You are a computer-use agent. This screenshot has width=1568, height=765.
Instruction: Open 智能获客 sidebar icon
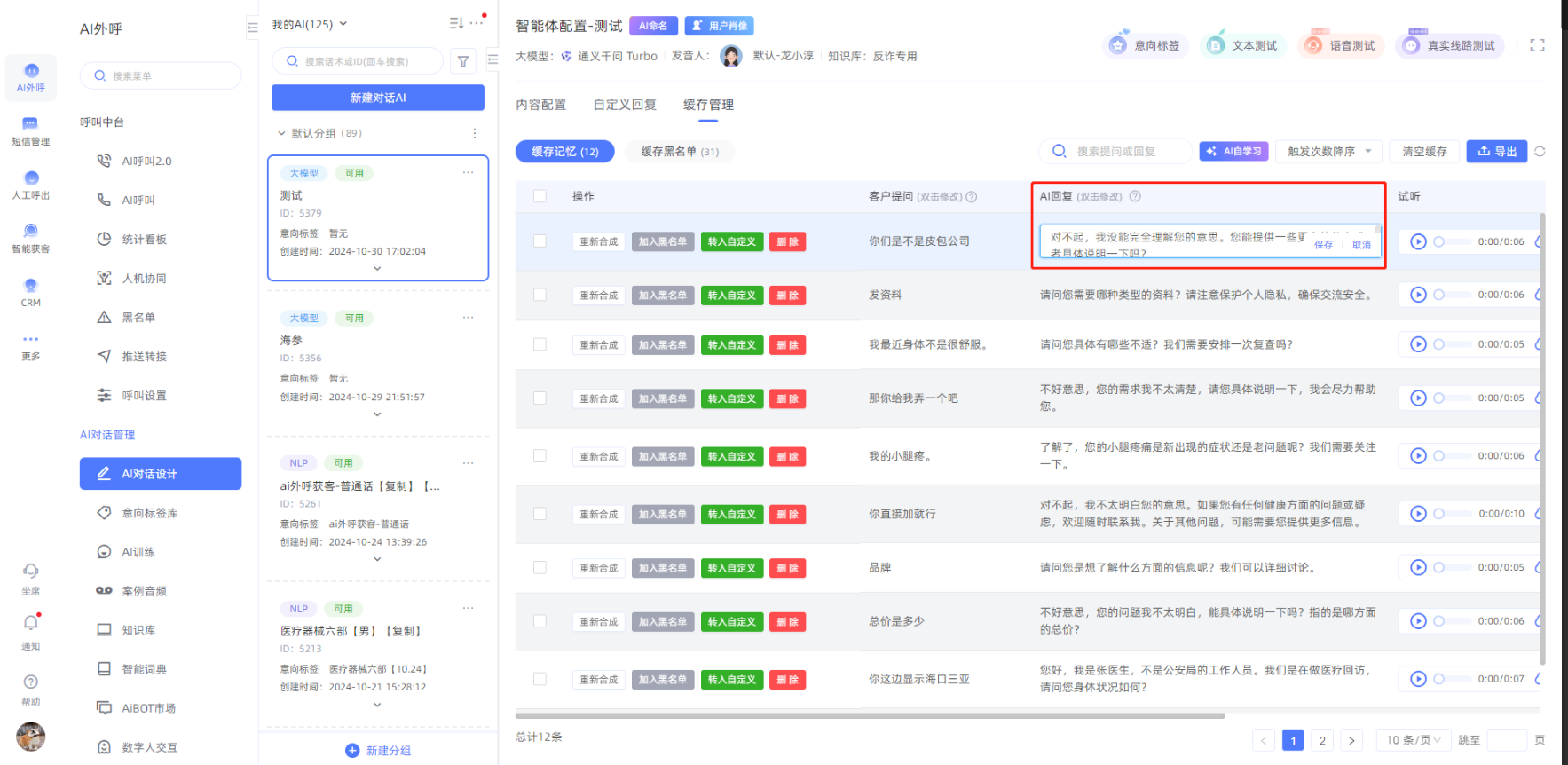[x=30, y=238]
